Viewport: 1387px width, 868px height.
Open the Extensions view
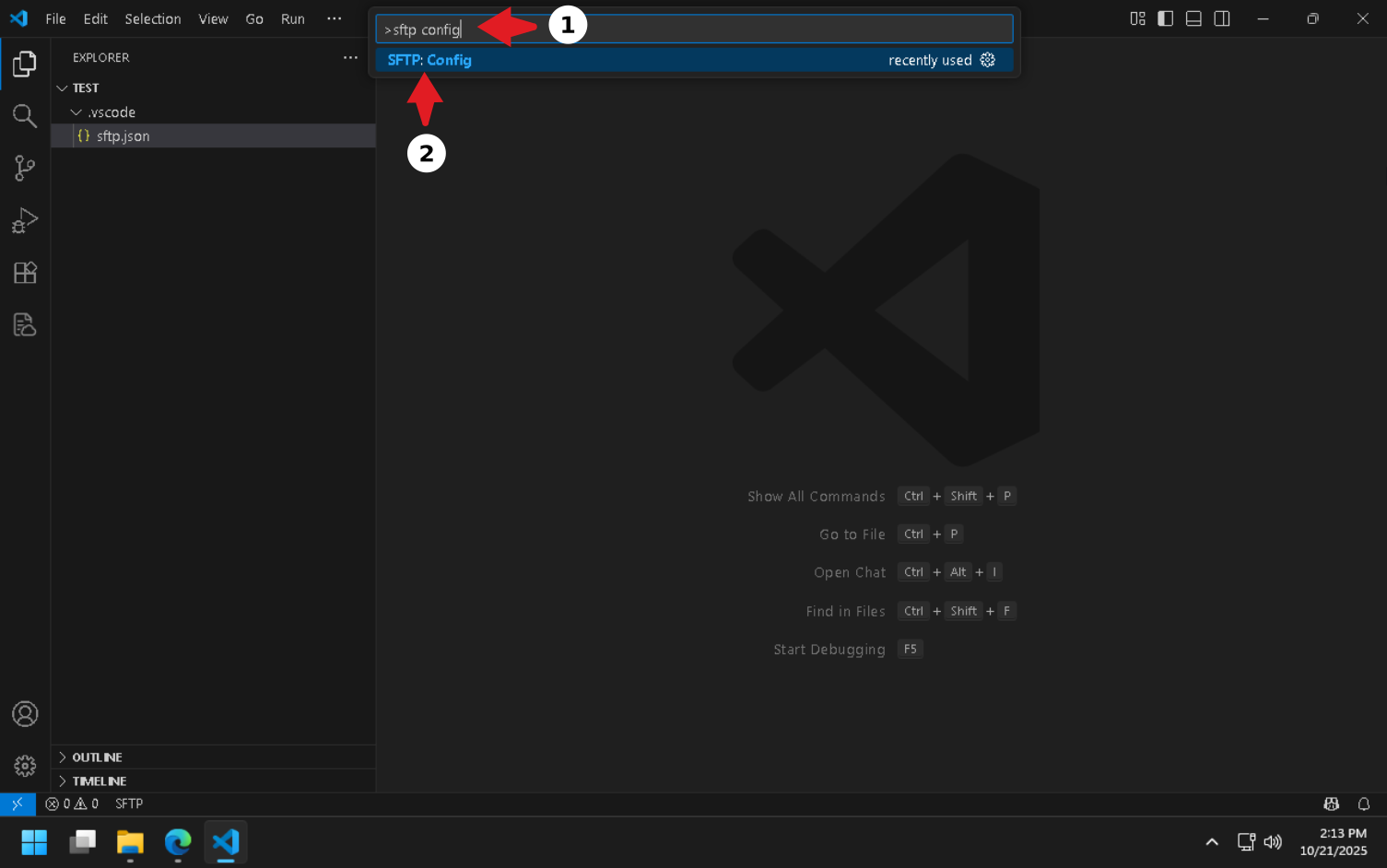[x=25, y=273]
